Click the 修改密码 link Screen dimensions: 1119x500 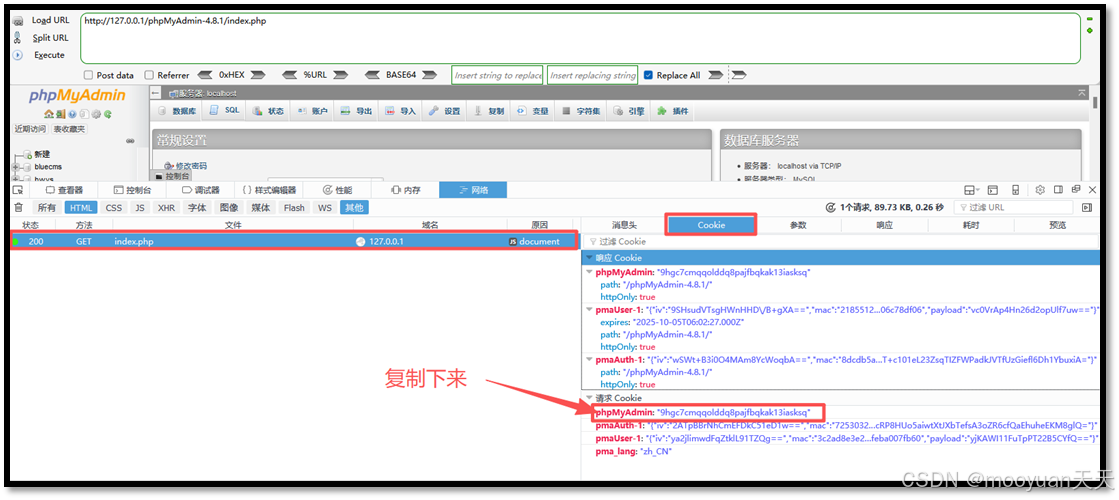pos(191,165)
